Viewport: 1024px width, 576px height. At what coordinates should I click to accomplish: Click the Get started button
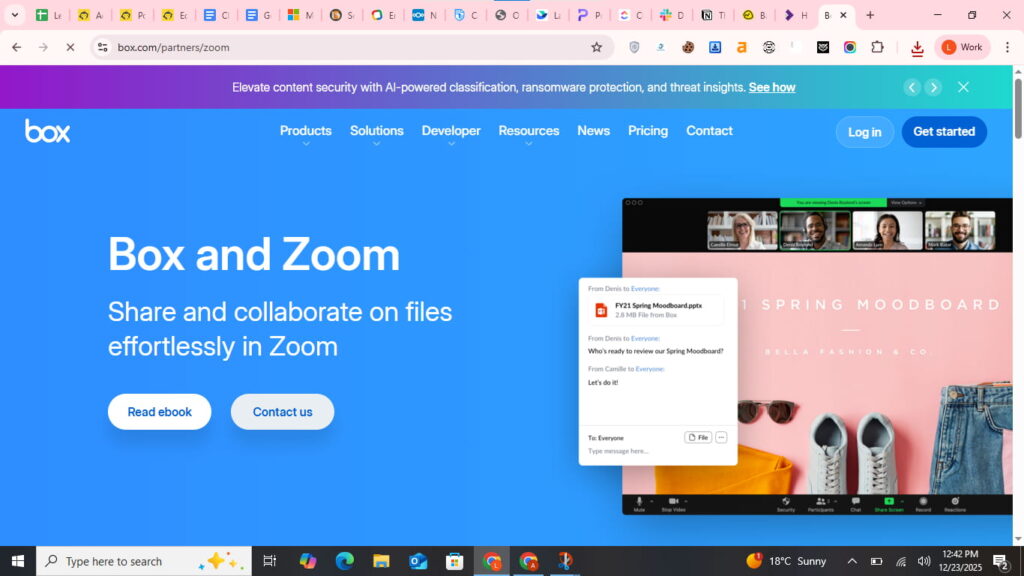click(943, 132)
